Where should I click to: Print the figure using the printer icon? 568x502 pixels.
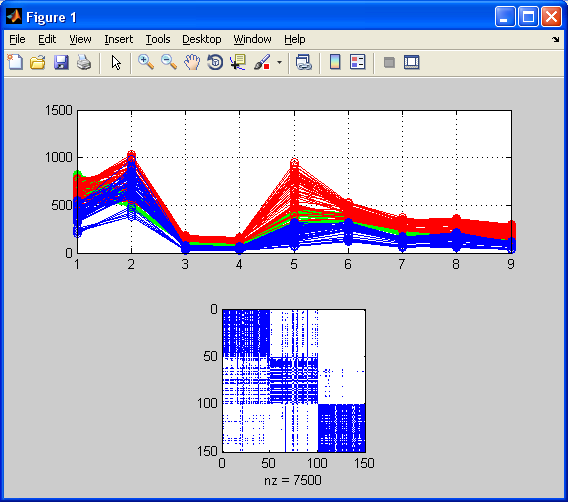84,62
